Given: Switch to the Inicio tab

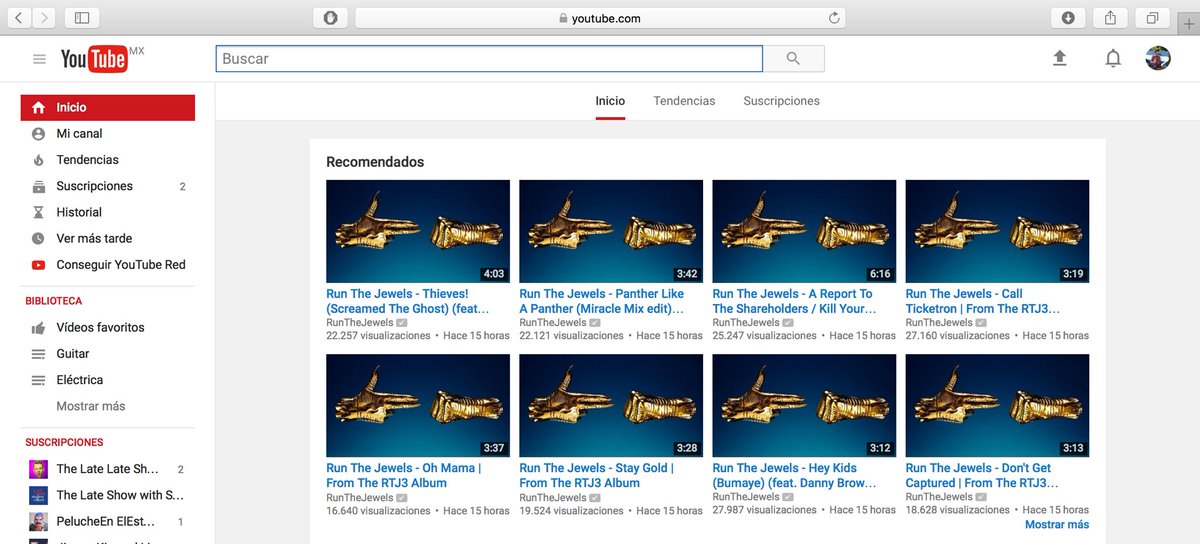Looking at the screenshot, I should point(610,101).
